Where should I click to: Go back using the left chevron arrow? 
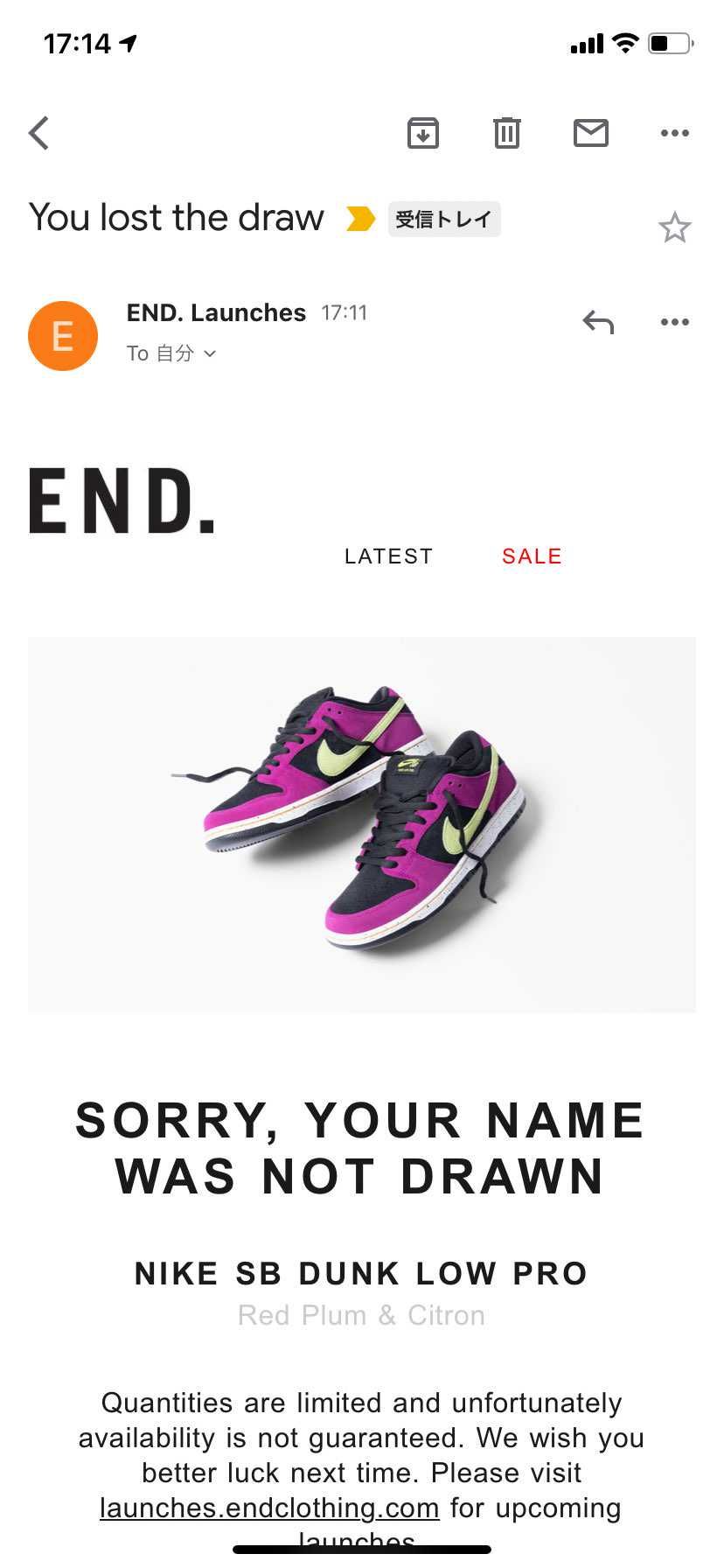[38, 133]
